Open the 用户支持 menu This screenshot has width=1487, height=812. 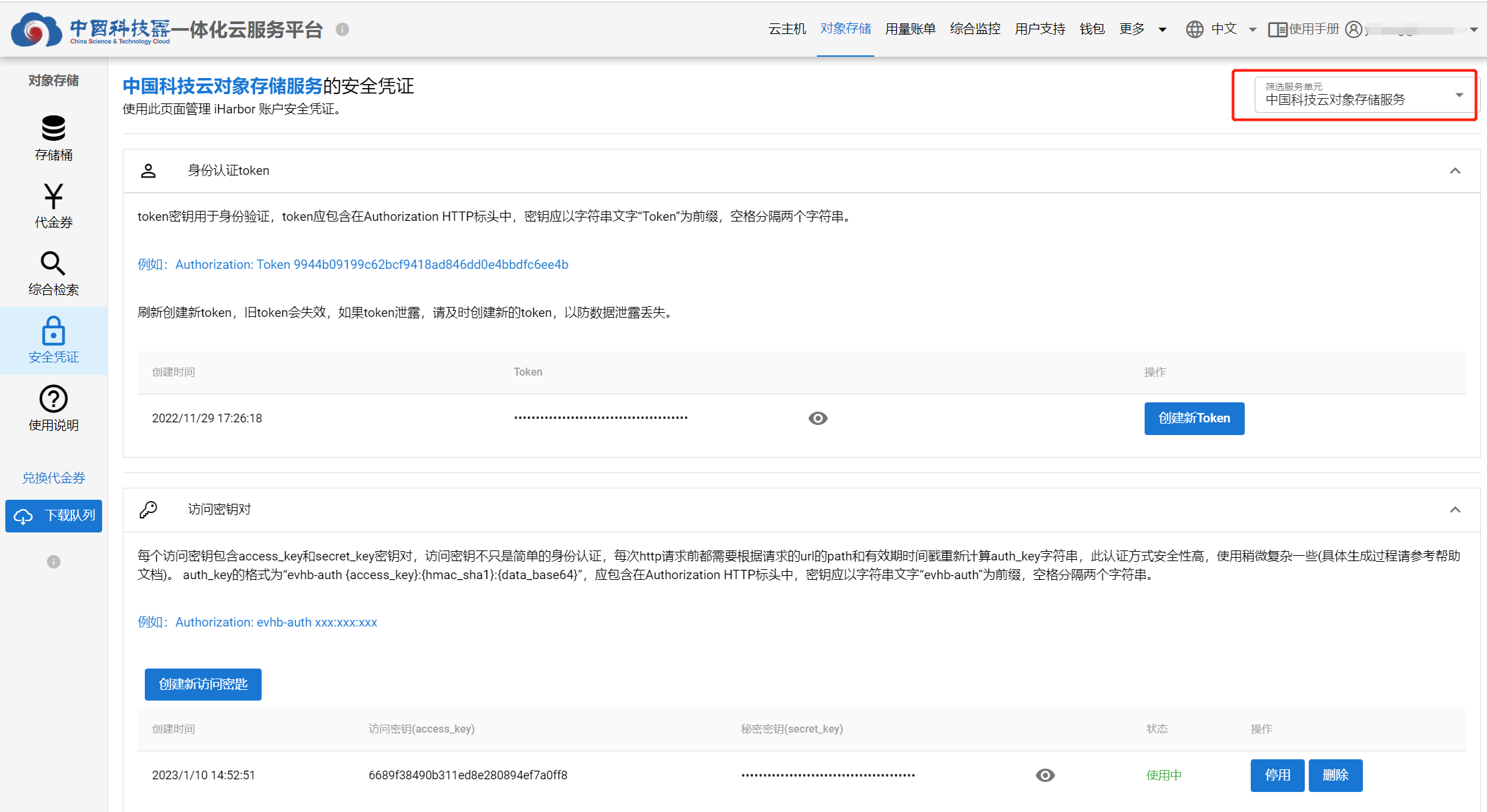tap(1040, 29)
